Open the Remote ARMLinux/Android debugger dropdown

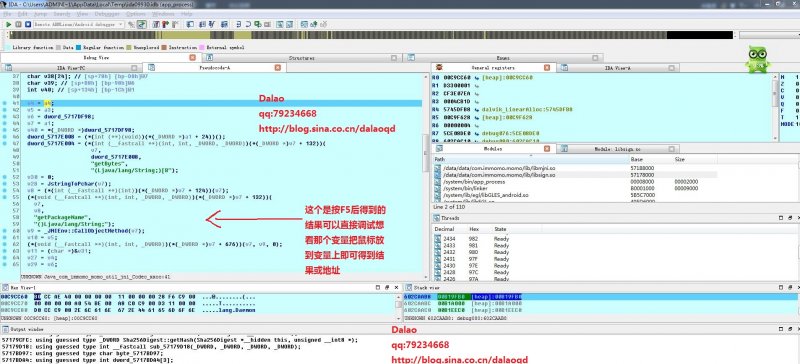(x=79, y=24)
